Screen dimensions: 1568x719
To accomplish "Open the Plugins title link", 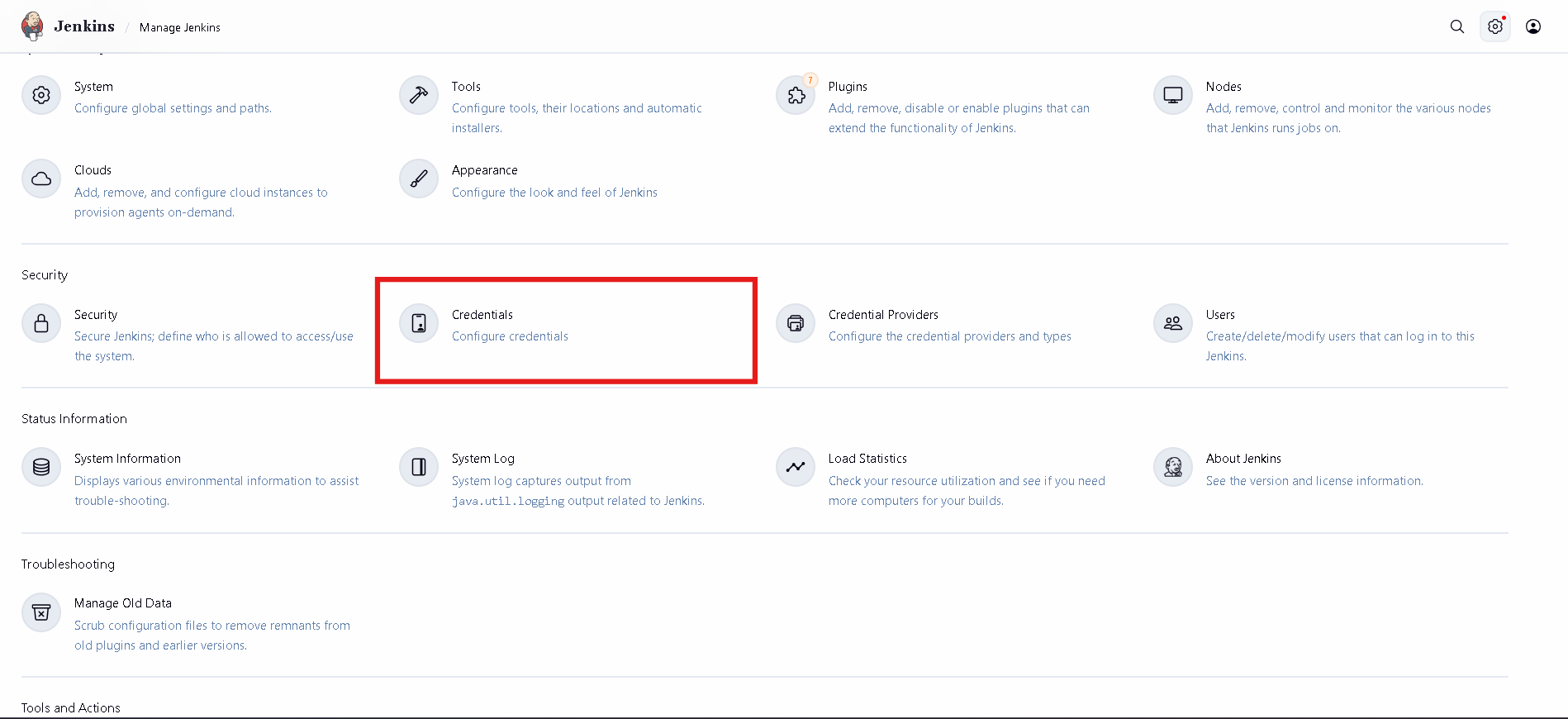I will (x=848, y=87).
